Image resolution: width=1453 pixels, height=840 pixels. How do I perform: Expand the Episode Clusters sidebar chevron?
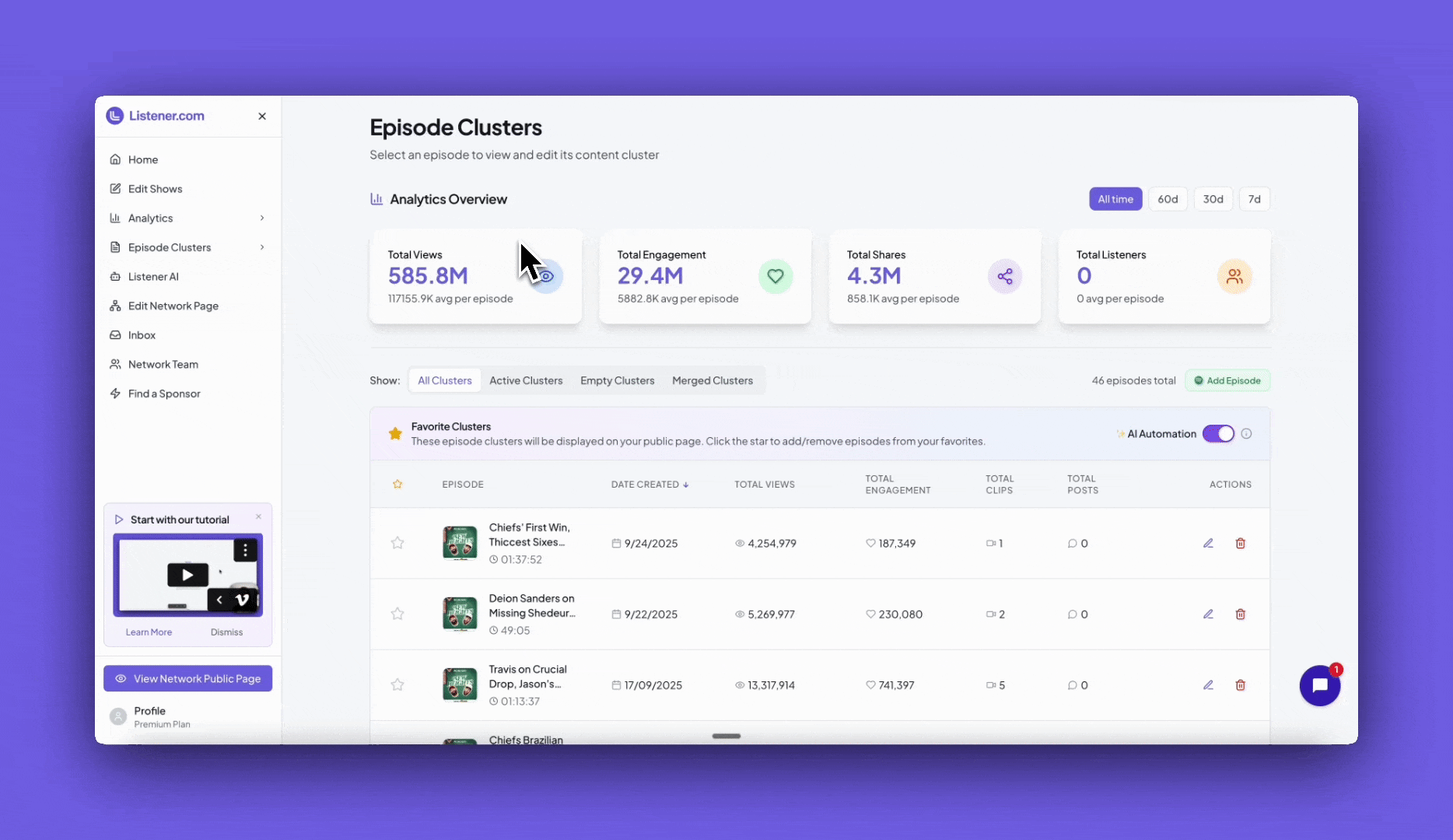[x=262, y=247]
